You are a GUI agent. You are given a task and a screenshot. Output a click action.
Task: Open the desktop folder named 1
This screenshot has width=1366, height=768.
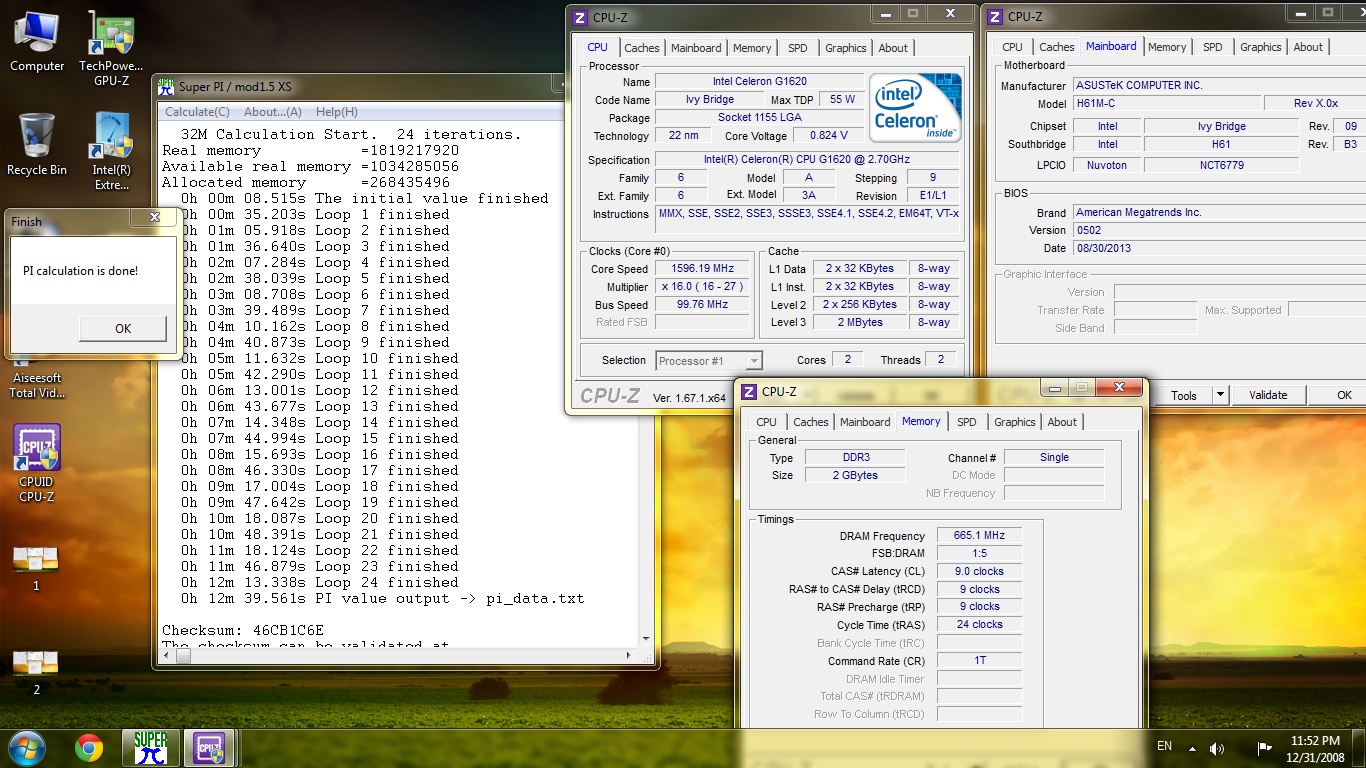coord(37,567)
